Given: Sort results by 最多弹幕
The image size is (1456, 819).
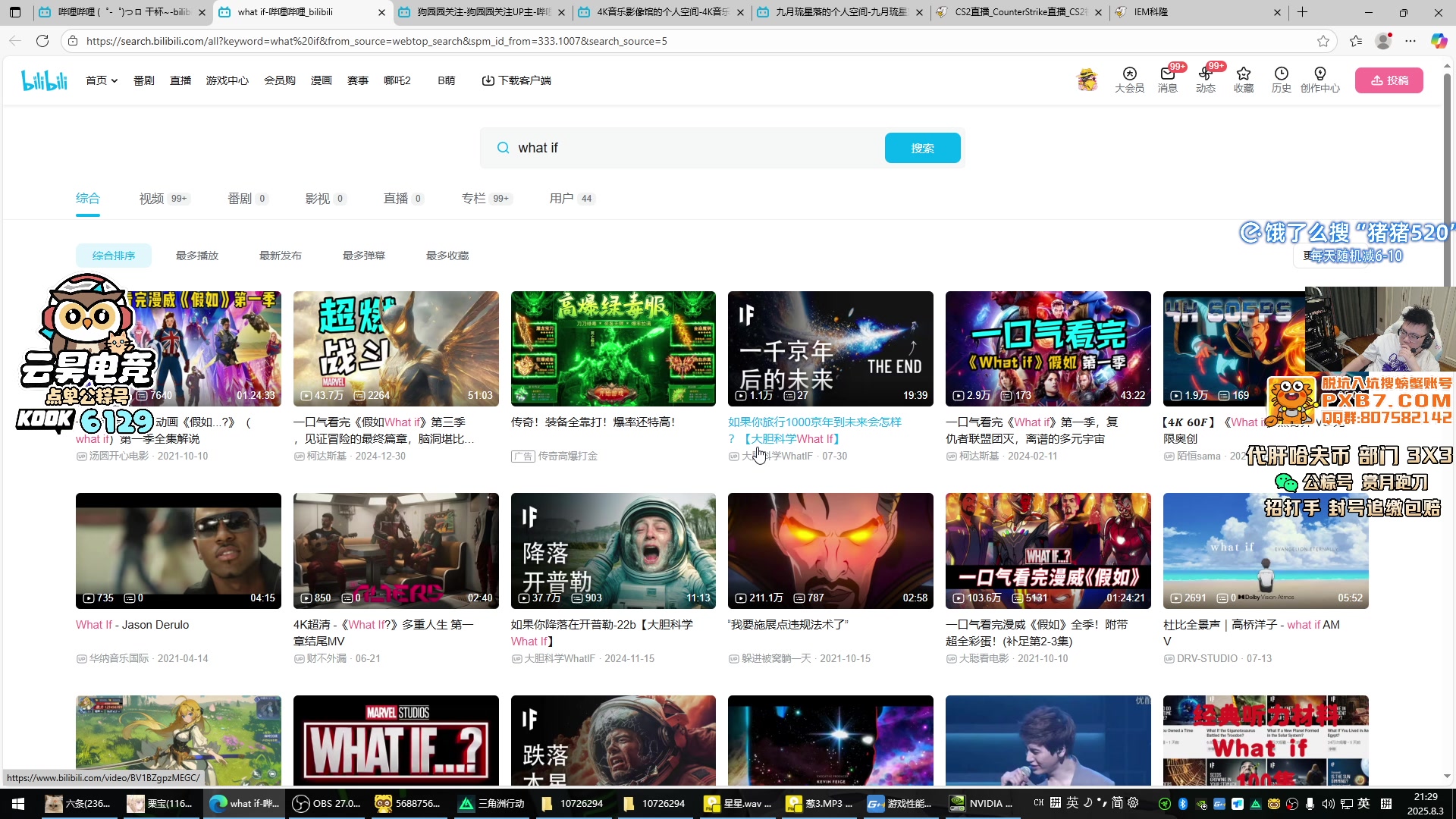Looking at the screenshot, I should [364, 256].
